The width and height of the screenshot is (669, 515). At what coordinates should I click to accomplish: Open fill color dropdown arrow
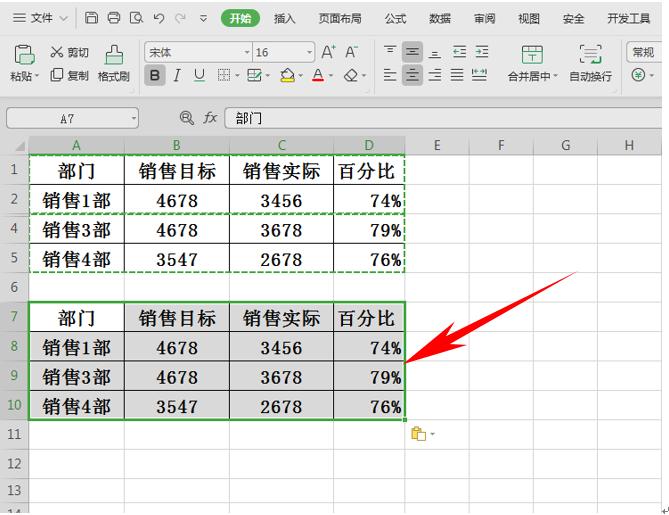coord(300,76)
